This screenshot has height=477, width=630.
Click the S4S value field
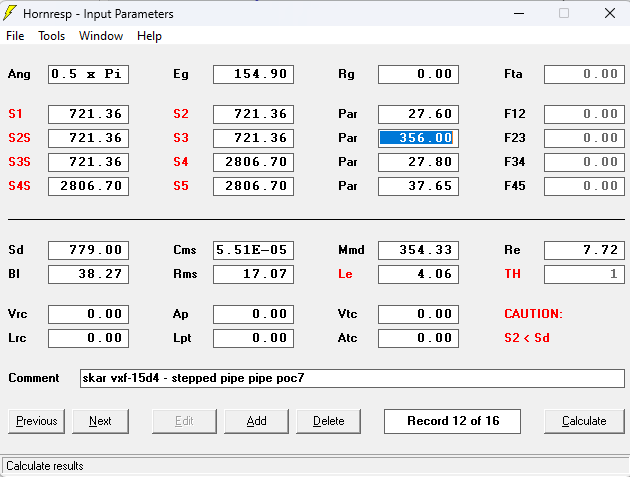88,186
